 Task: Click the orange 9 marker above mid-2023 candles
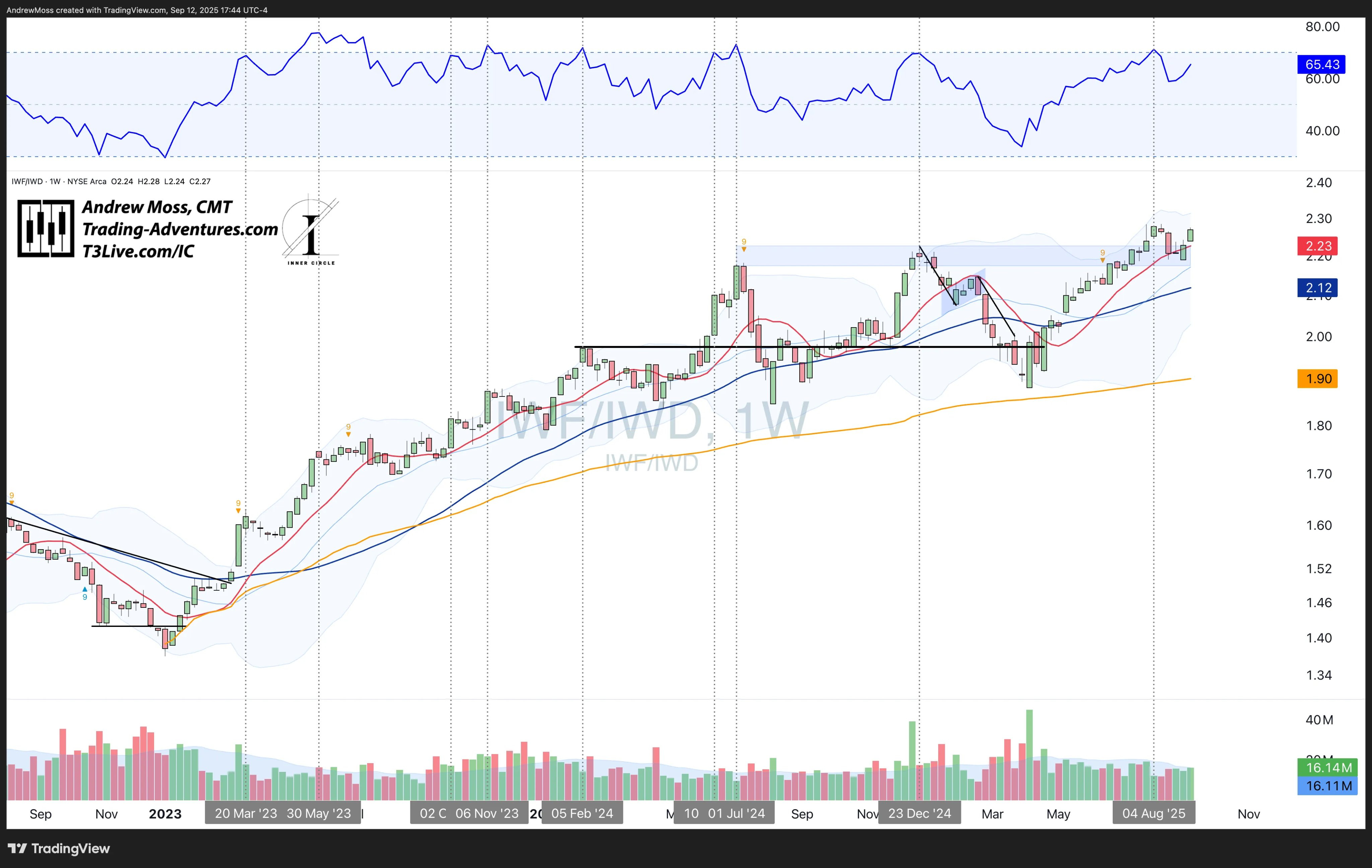[x=348, y=430]
